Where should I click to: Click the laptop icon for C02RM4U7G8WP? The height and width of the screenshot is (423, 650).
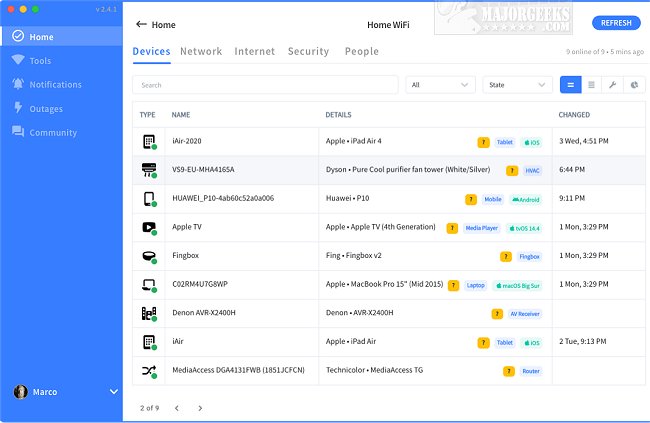point(149,285)
